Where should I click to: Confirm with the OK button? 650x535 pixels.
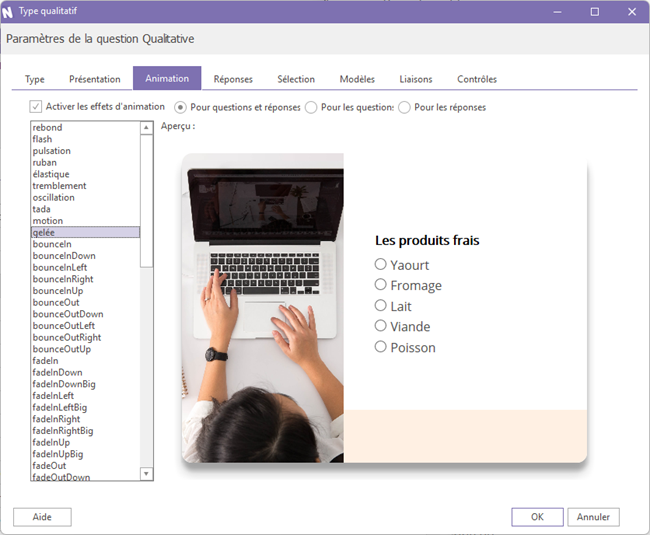(537, 517)
